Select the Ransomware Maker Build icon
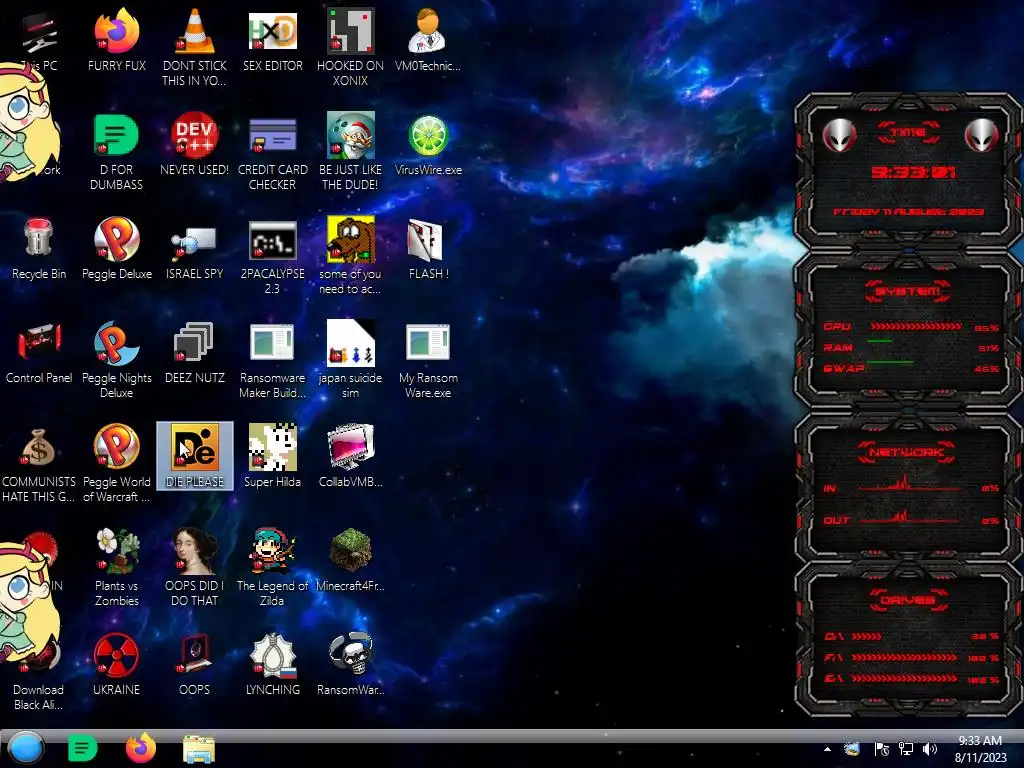The width and height of the screenshot is (1024, 768). 272,342
